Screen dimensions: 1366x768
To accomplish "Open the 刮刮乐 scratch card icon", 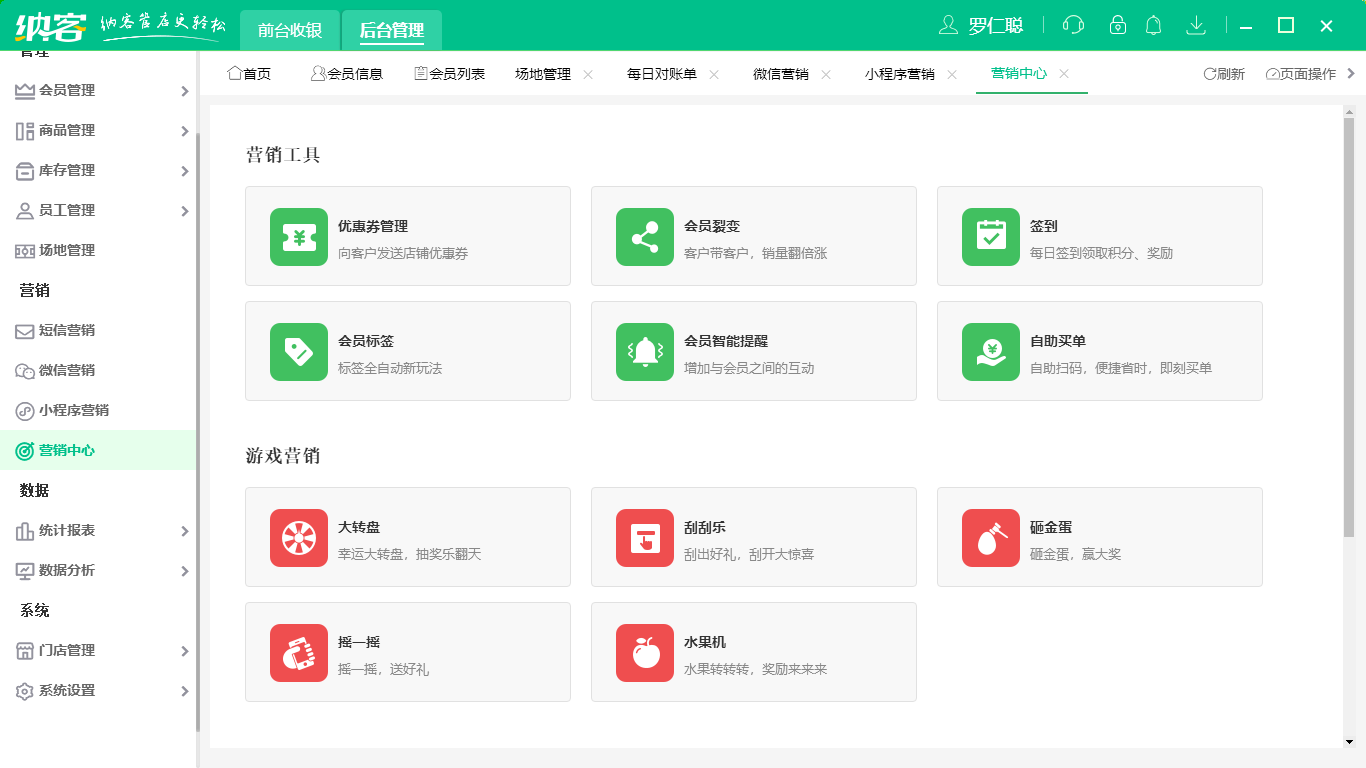I will tap(645, 537).
